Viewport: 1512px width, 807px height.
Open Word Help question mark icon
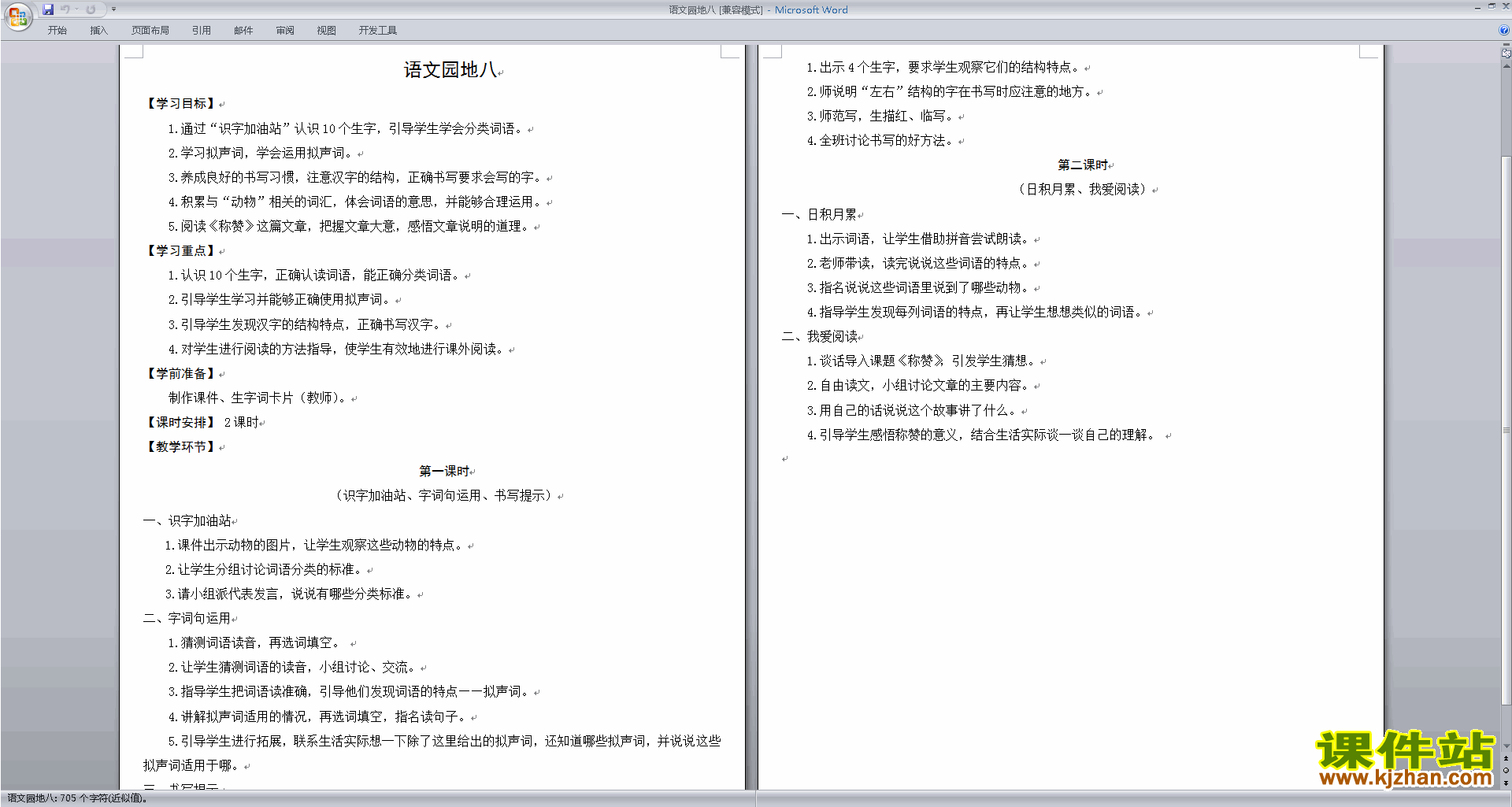point(1504,31)
